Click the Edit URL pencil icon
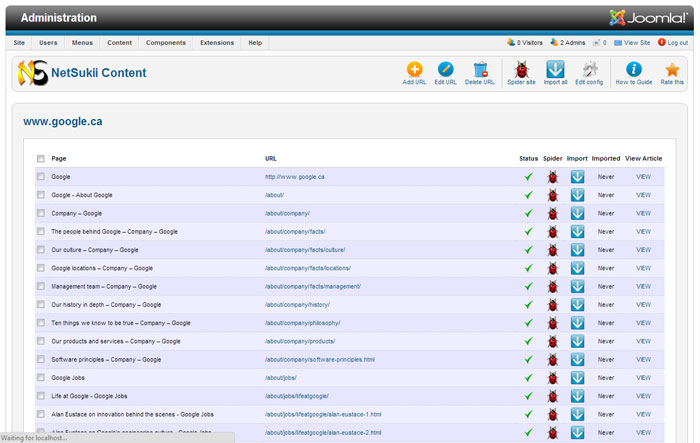This screenshot has height=443, width=700. click(446, 70)
